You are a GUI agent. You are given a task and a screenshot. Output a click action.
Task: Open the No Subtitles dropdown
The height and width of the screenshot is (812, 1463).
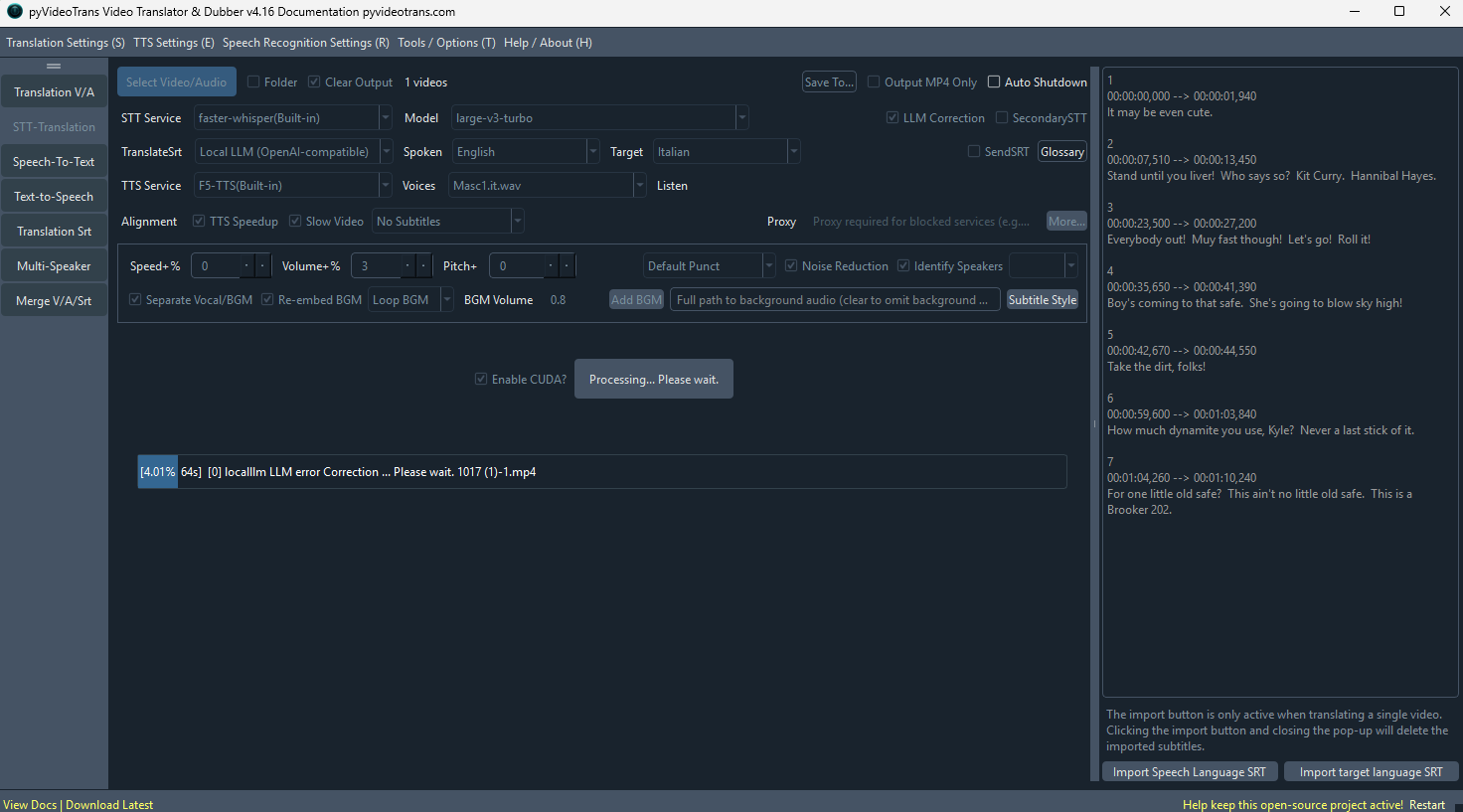(448, 222)
